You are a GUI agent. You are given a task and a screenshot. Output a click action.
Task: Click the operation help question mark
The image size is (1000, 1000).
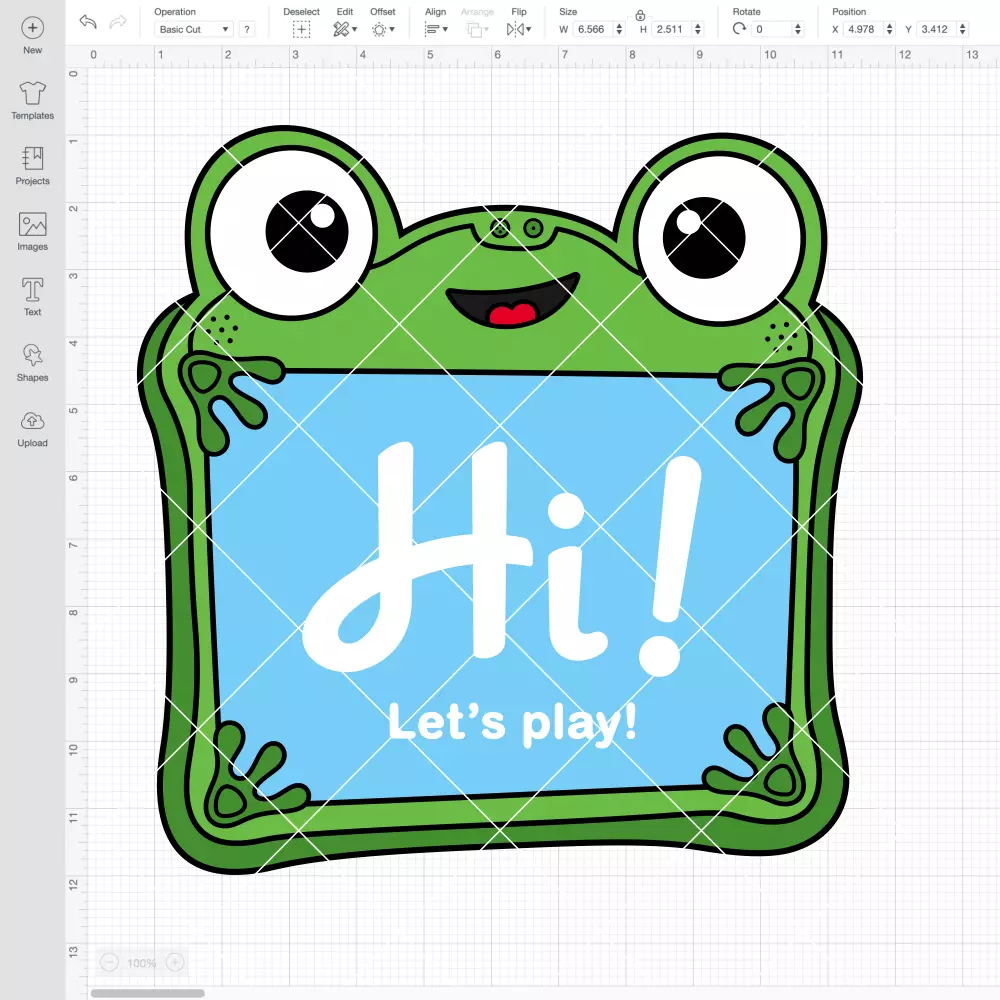click(x=247, y=29)
